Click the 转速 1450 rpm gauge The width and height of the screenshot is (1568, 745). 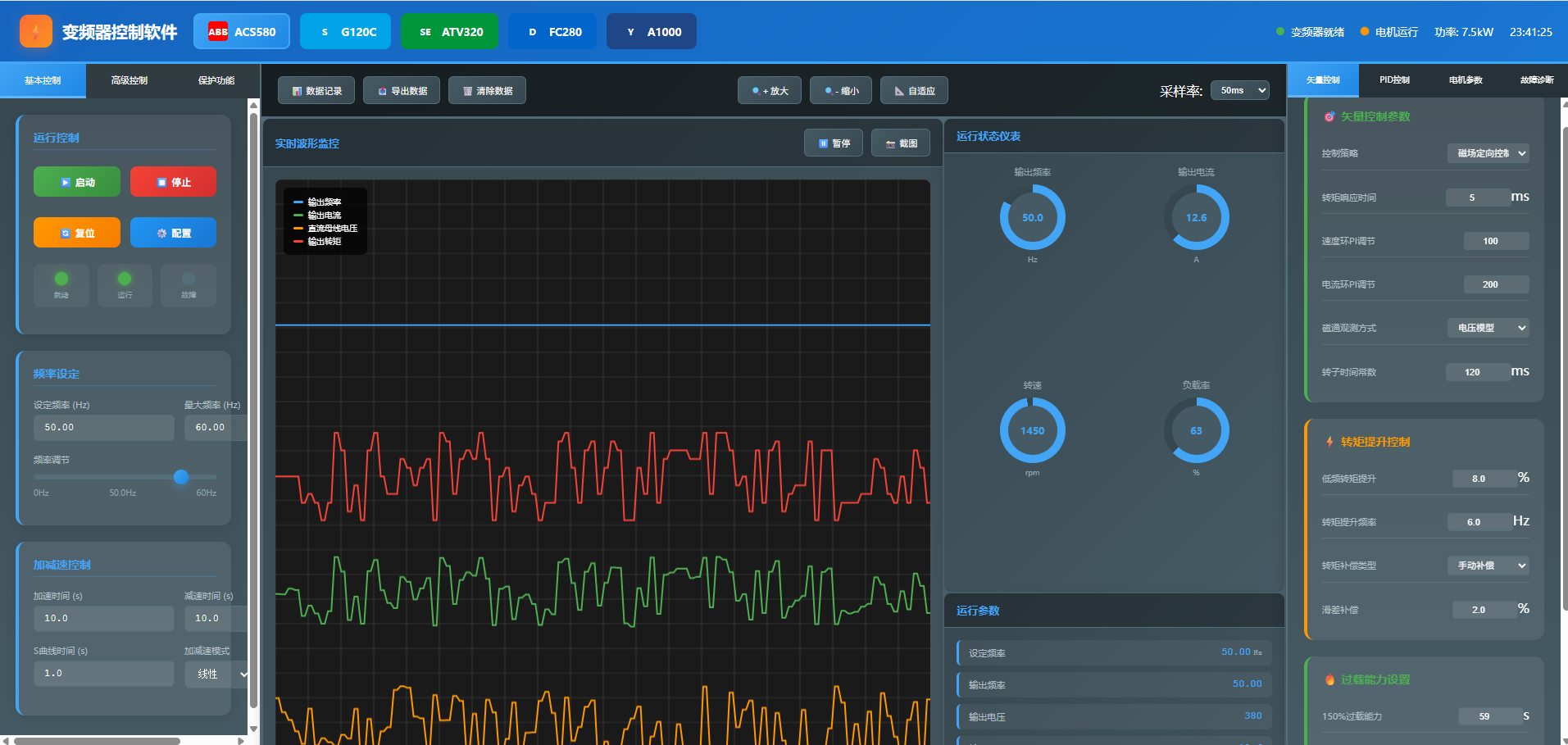[1033, 430]
